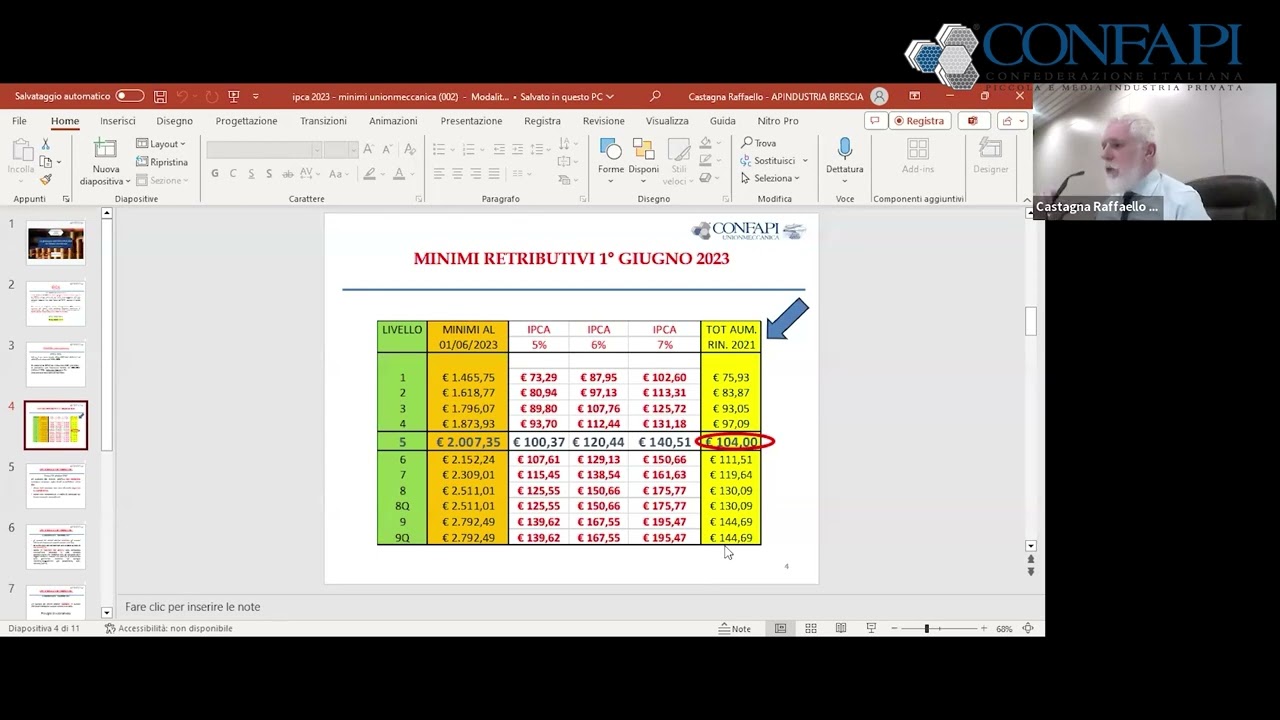The image size is (1280, 720).
Task: Click font color A swatch
Action: tap(399, 174)
